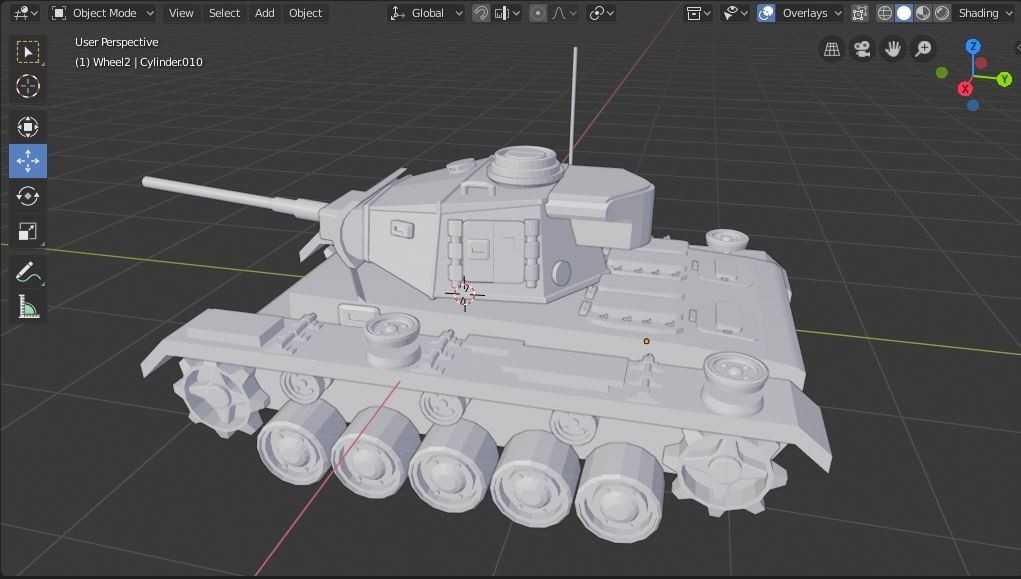The height and width of the screenshot is (579, 1021).
Task: Open the View menu
Action: (x=181, y=13)
